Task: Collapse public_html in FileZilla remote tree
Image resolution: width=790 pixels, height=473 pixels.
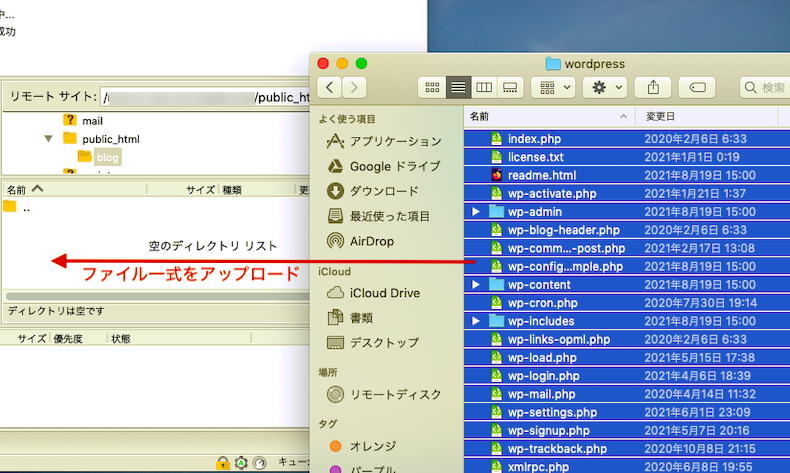Action: [x=48, y=139]
